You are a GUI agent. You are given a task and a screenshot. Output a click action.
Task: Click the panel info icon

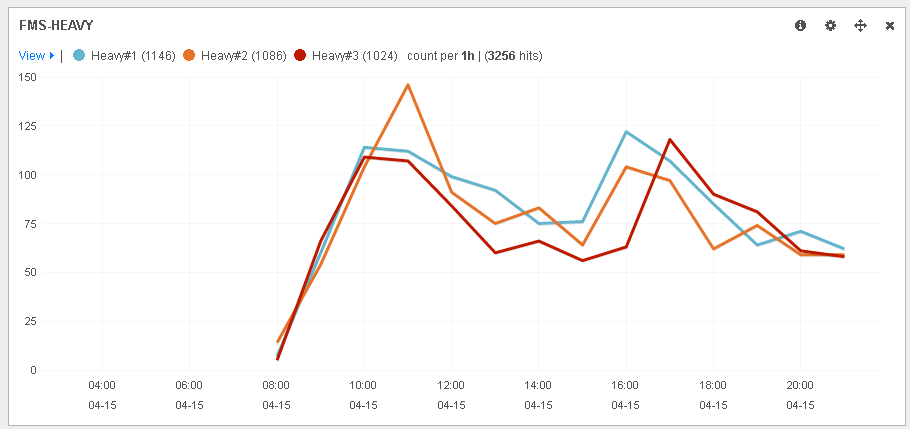tap(800, 25)
